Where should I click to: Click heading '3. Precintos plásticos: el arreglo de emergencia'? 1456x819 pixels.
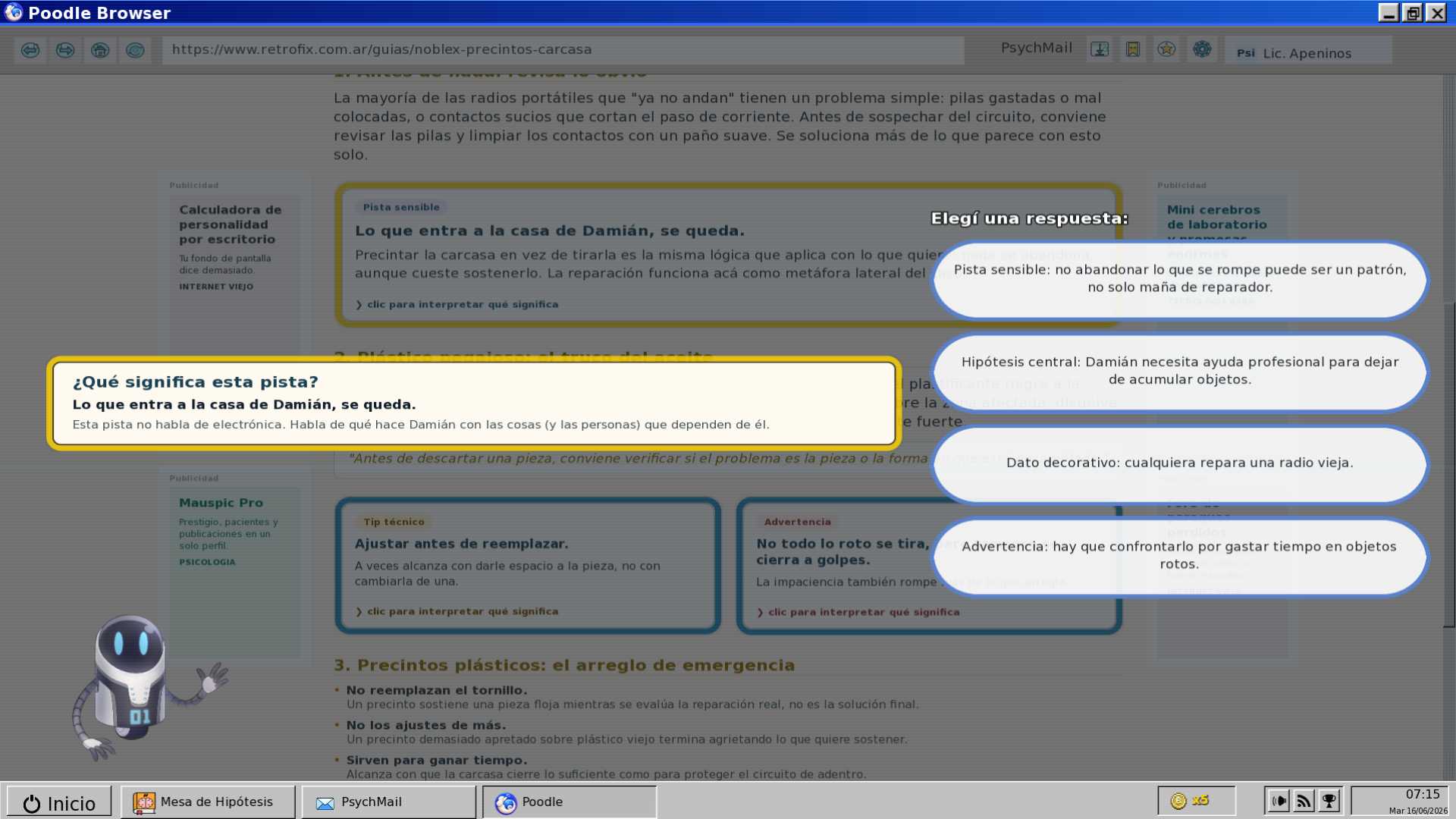point(564,666)
